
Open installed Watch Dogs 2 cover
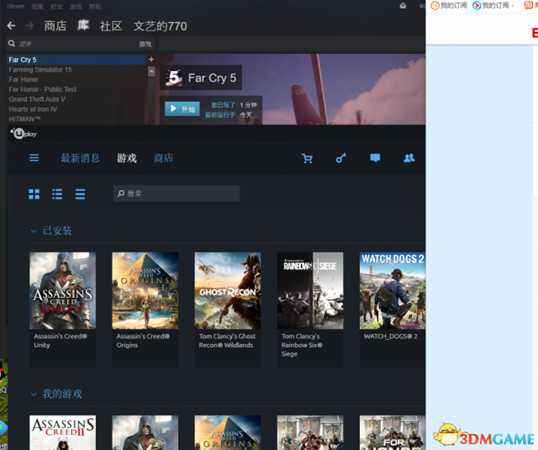pyautogui.click(x=393, y=291)
